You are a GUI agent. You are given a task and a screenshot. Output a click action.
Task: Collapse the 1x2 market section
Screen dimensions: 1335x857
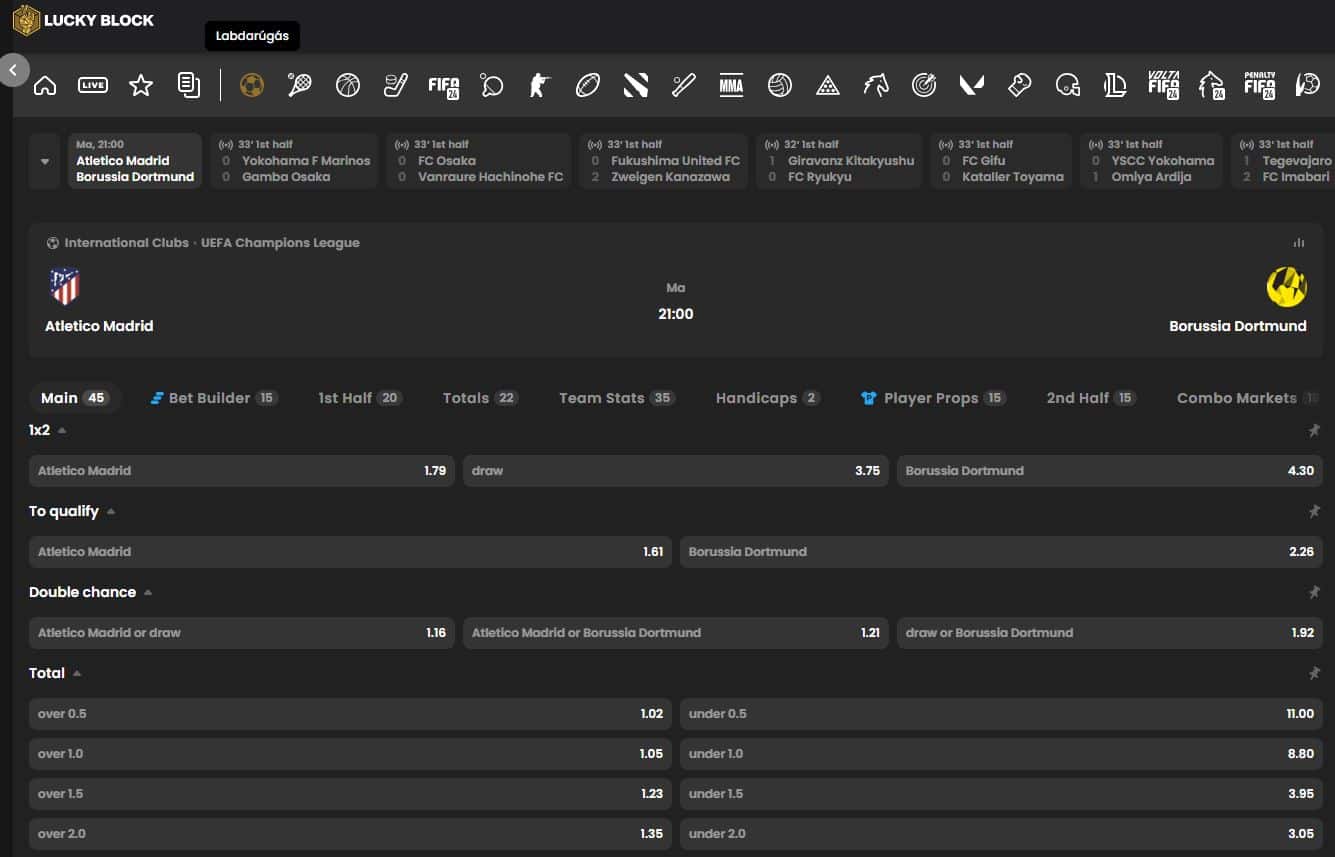tap(62, 430)
